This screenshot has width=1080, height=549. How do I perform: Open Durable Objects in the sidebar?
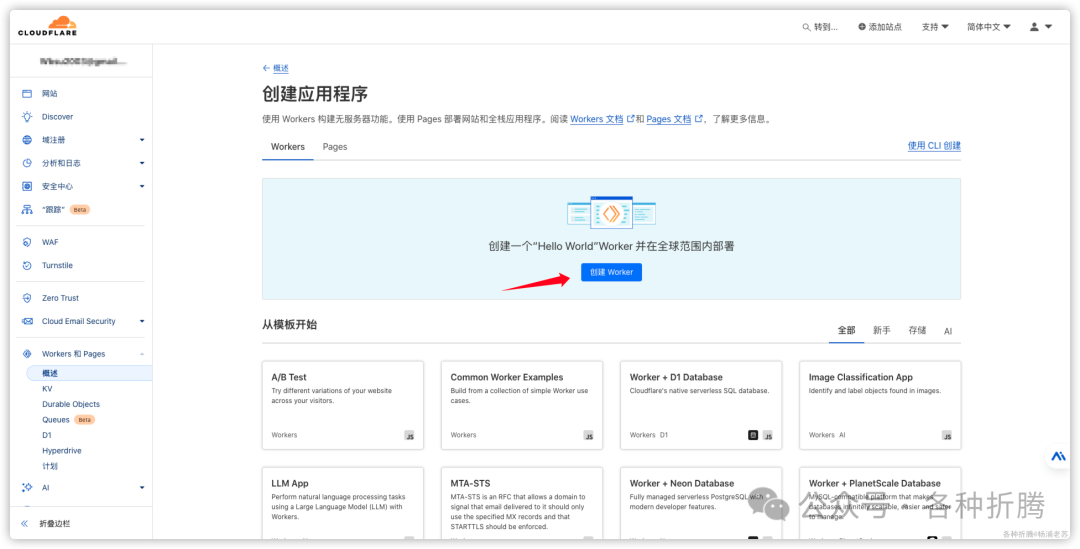point(71,404)
